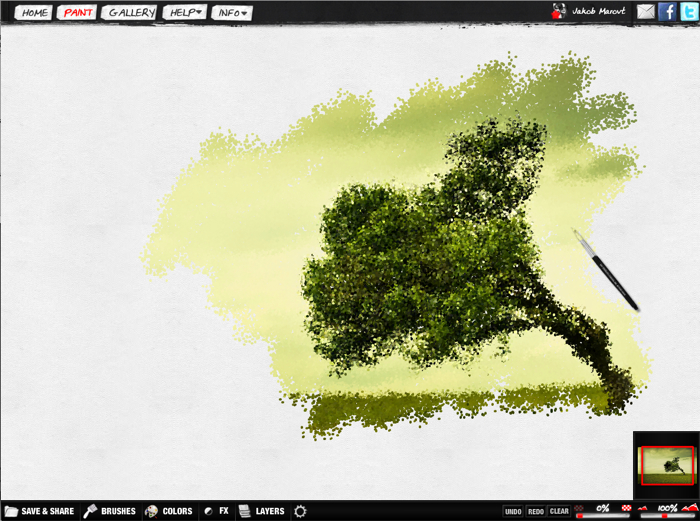The image size is (700, 521).
Task: Share via the Twitter icon
Action: coord(688,12)
